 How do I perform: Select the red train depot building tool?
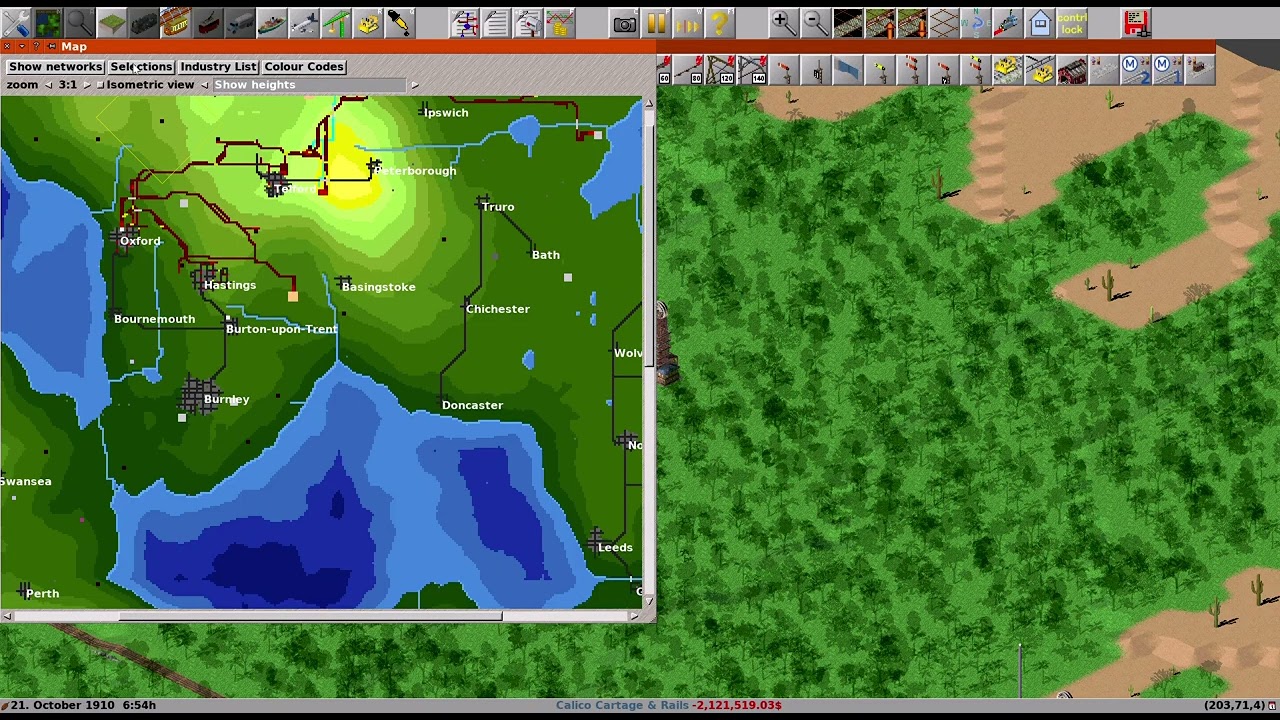(x=1072, y=69)
